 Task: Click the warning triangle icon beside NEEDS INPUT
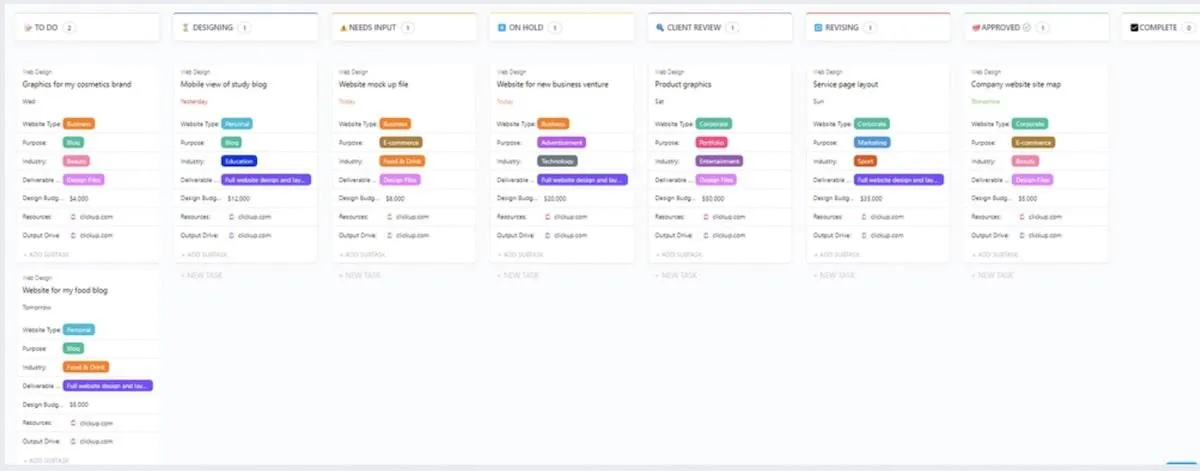343,28
